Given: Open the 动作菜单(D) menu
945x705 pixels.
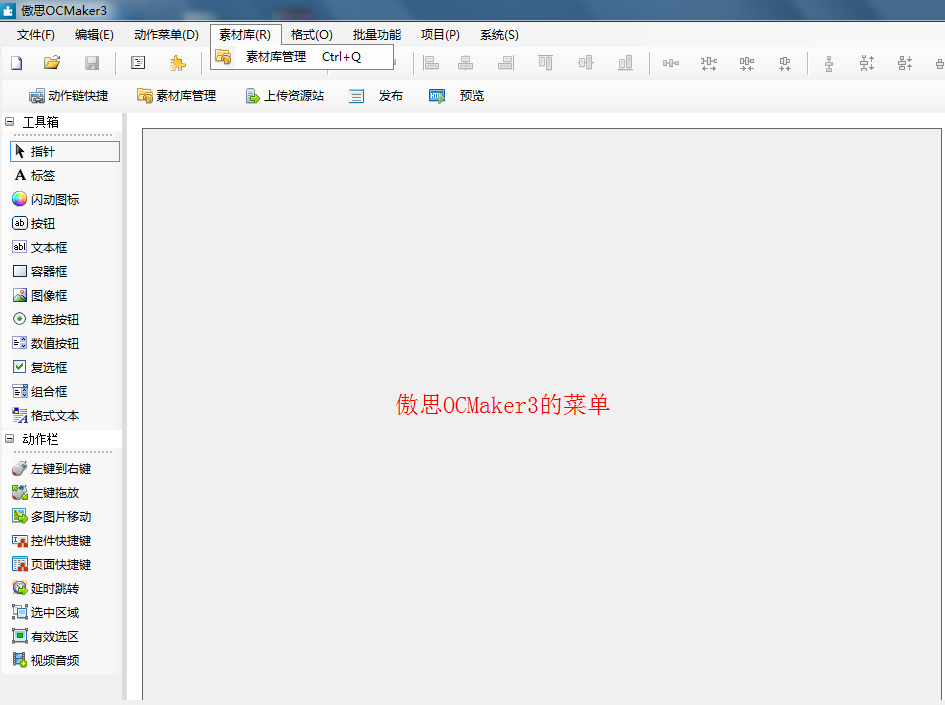Looking at the screenshot, I should [x=166, y=35].
